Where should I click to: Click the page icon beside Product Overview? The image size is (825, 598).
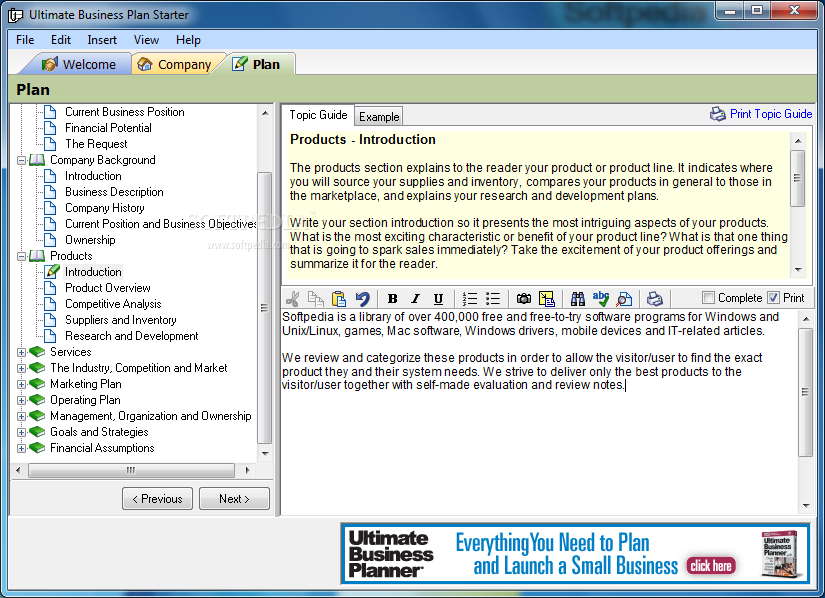pos(50,288)
